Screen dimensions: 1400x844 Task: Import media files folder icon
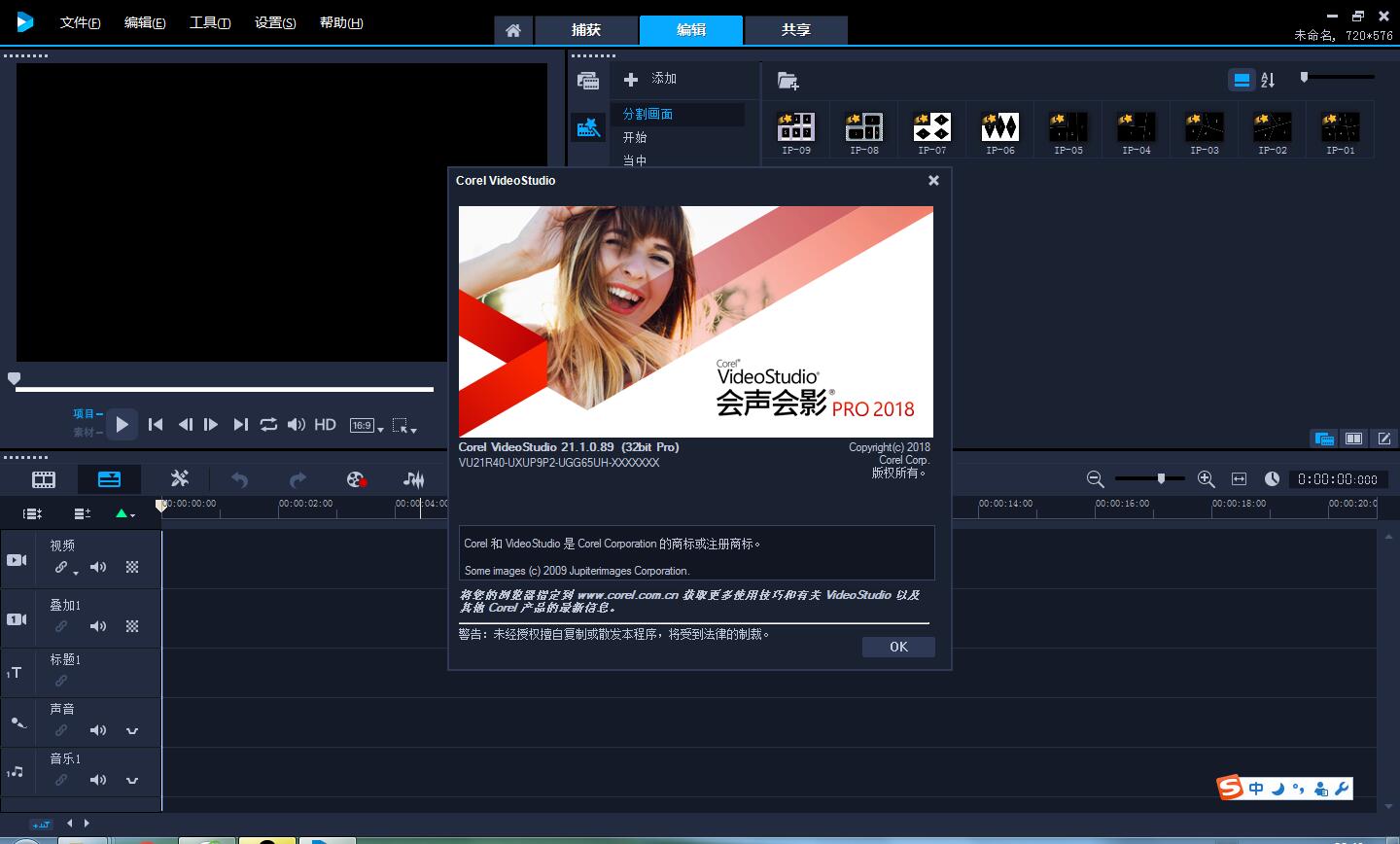(x=787, y=81)
